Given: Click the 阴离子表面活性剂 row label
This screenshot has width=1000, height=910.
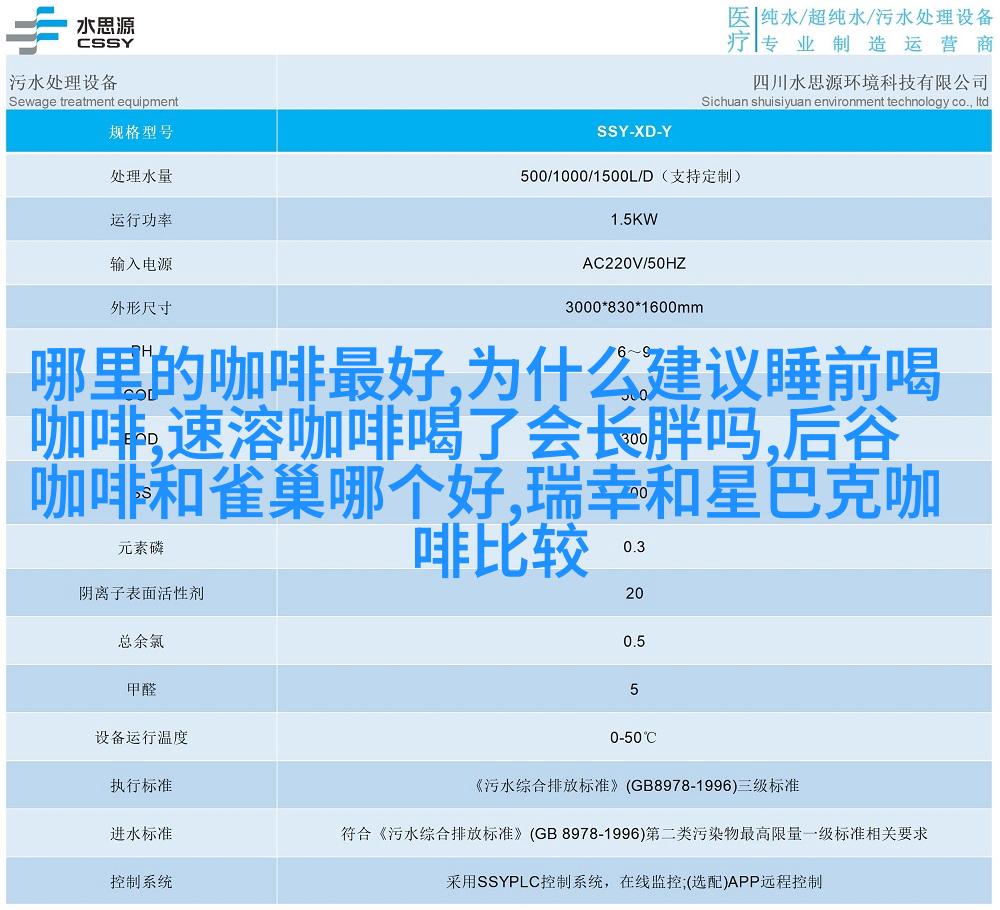Looking at the screenshot, I should (141, 594).
